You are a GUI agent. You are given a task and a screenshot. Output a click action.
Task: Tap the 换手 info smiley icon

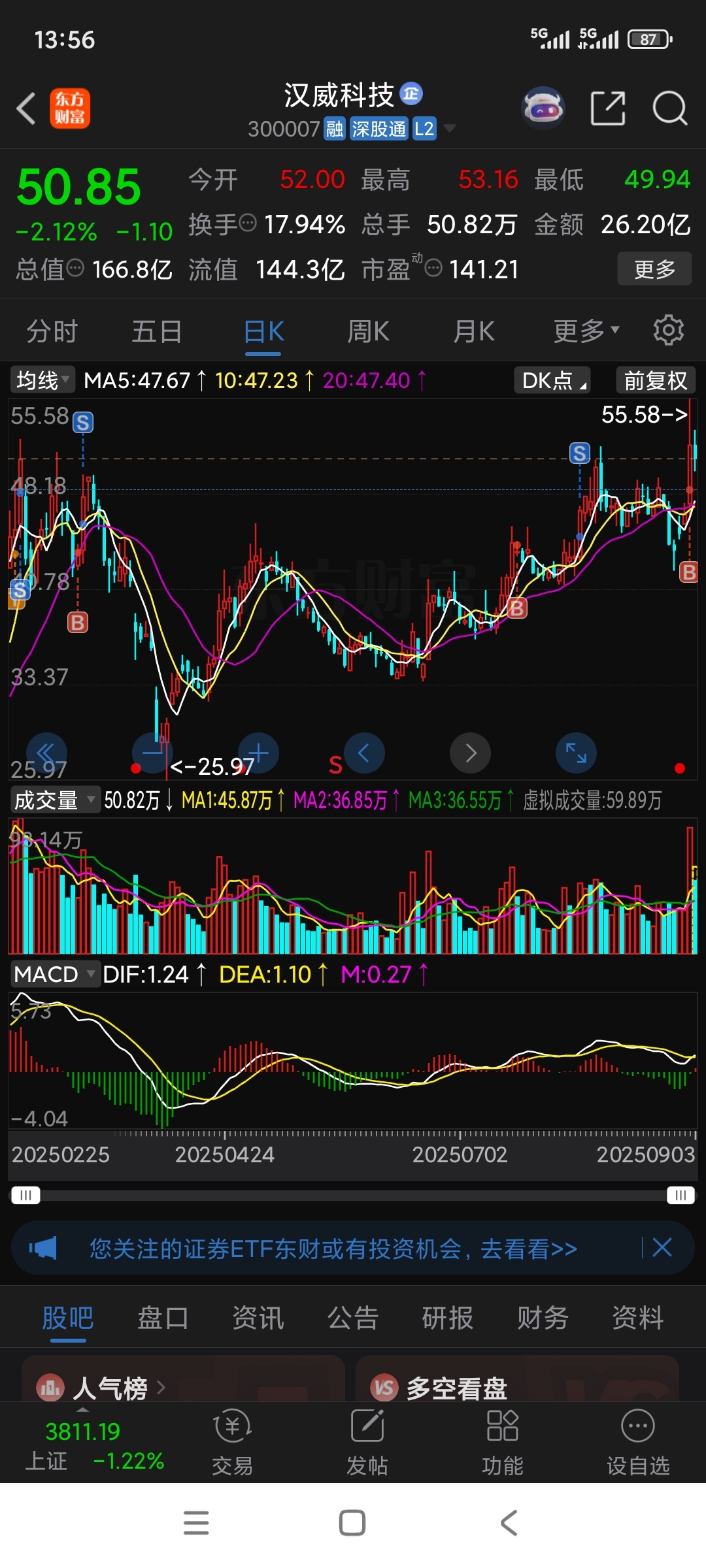[x=248, y=223]
